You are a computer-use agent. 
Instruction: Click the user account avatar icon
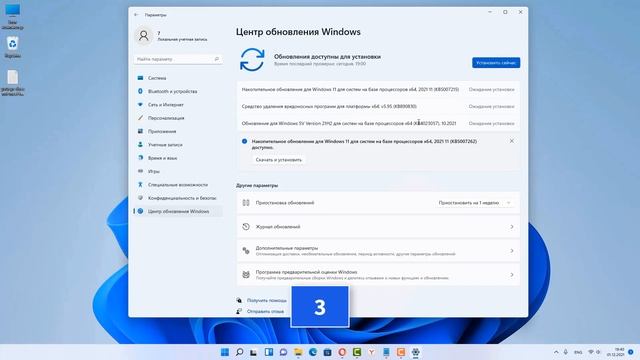[144, 36]
